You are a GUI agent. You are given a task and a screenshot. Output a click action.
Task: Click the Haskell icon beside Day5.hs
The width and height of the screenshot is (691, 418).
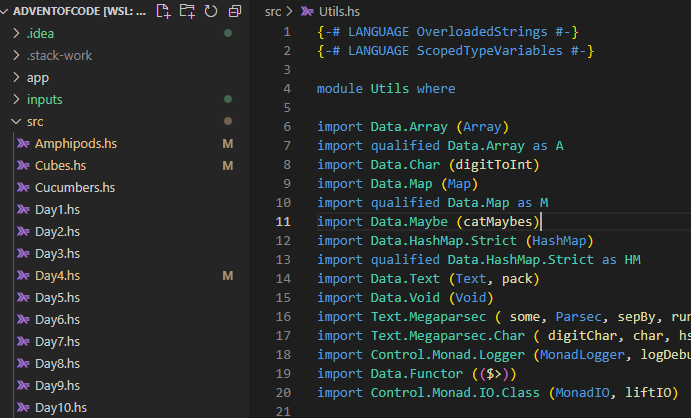pyautogui.click(x=23, y=297)
